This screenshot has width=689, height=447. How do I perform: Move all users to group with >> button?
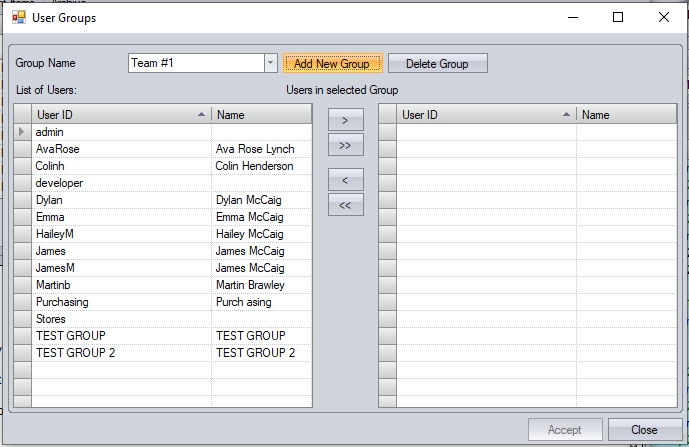pos(345,145)
